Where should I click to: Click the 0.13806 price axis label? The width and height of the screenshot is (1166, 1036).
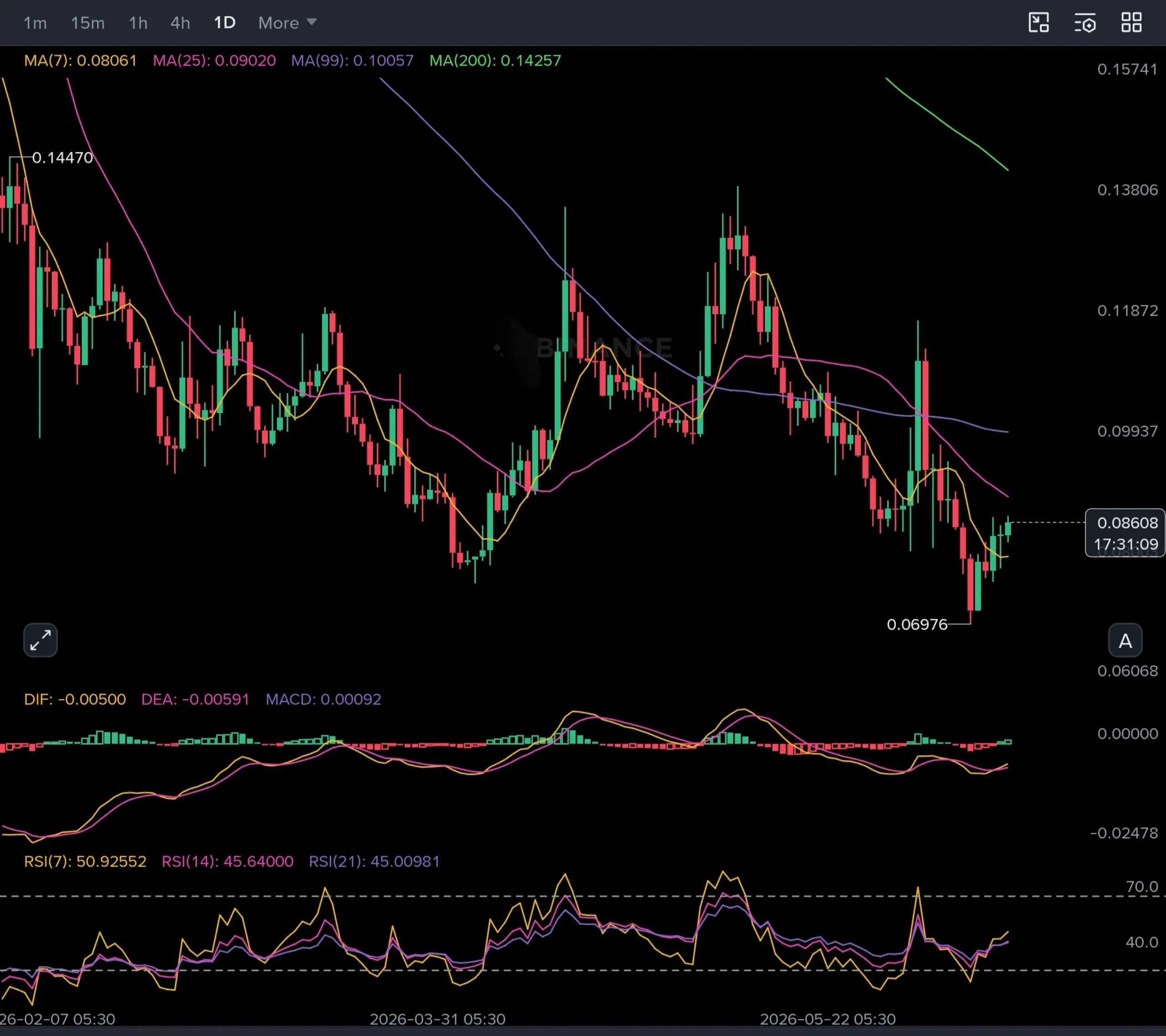pos(1127,190)
